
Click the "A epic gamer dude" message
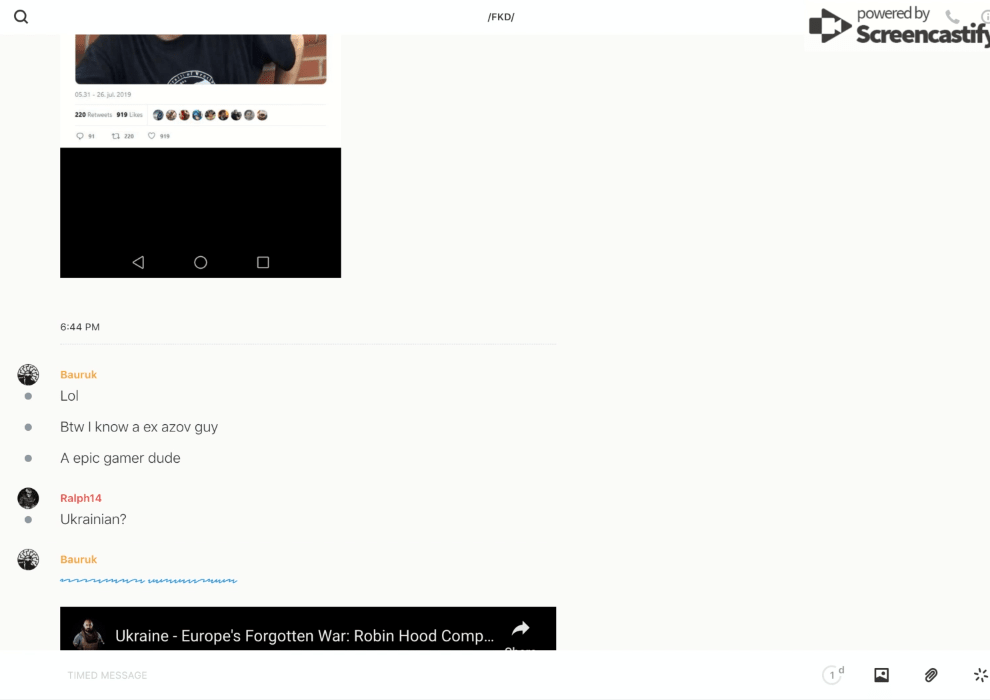pos(120,458)
